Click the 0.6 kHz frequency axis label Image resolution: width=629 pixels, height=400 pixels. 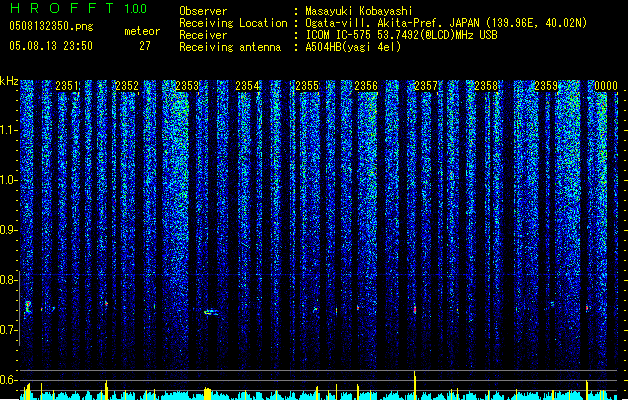8,380
